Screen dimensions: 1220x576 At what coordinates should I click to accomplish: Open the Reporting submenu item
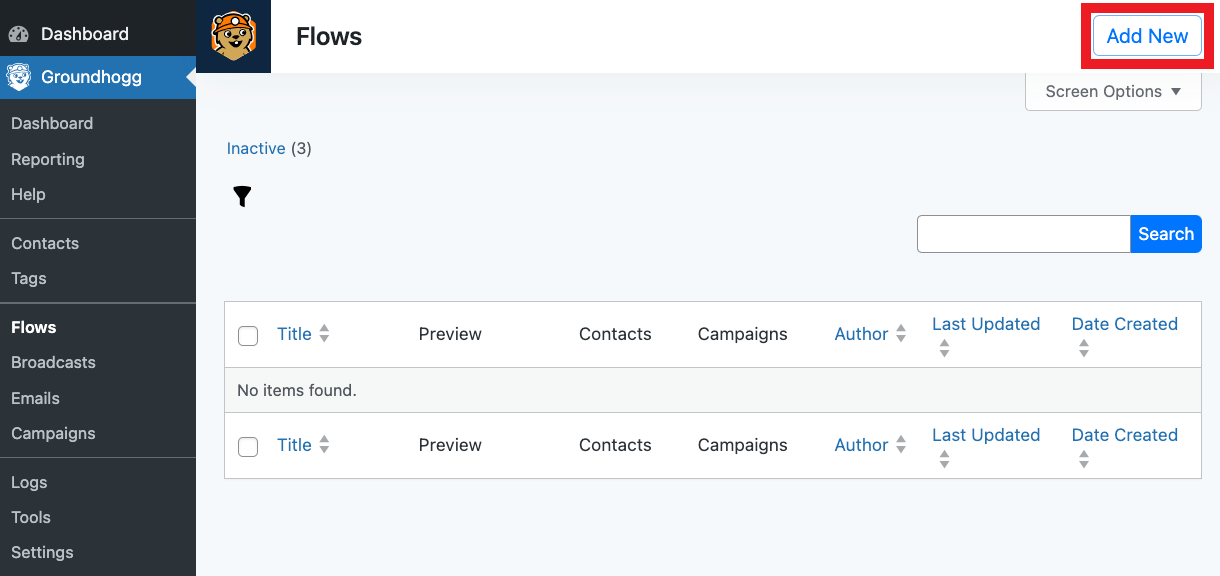coord(48,159)
